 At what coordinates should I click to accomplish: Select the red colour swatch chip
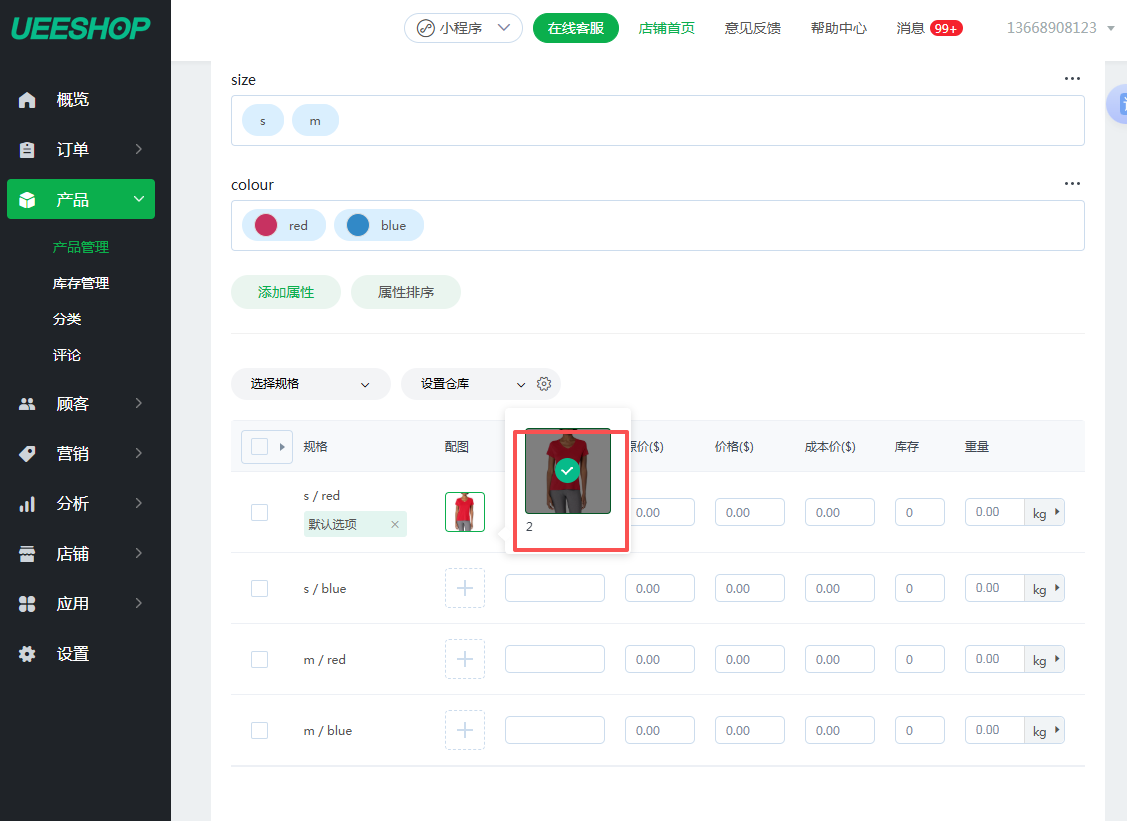coord(283,225)
